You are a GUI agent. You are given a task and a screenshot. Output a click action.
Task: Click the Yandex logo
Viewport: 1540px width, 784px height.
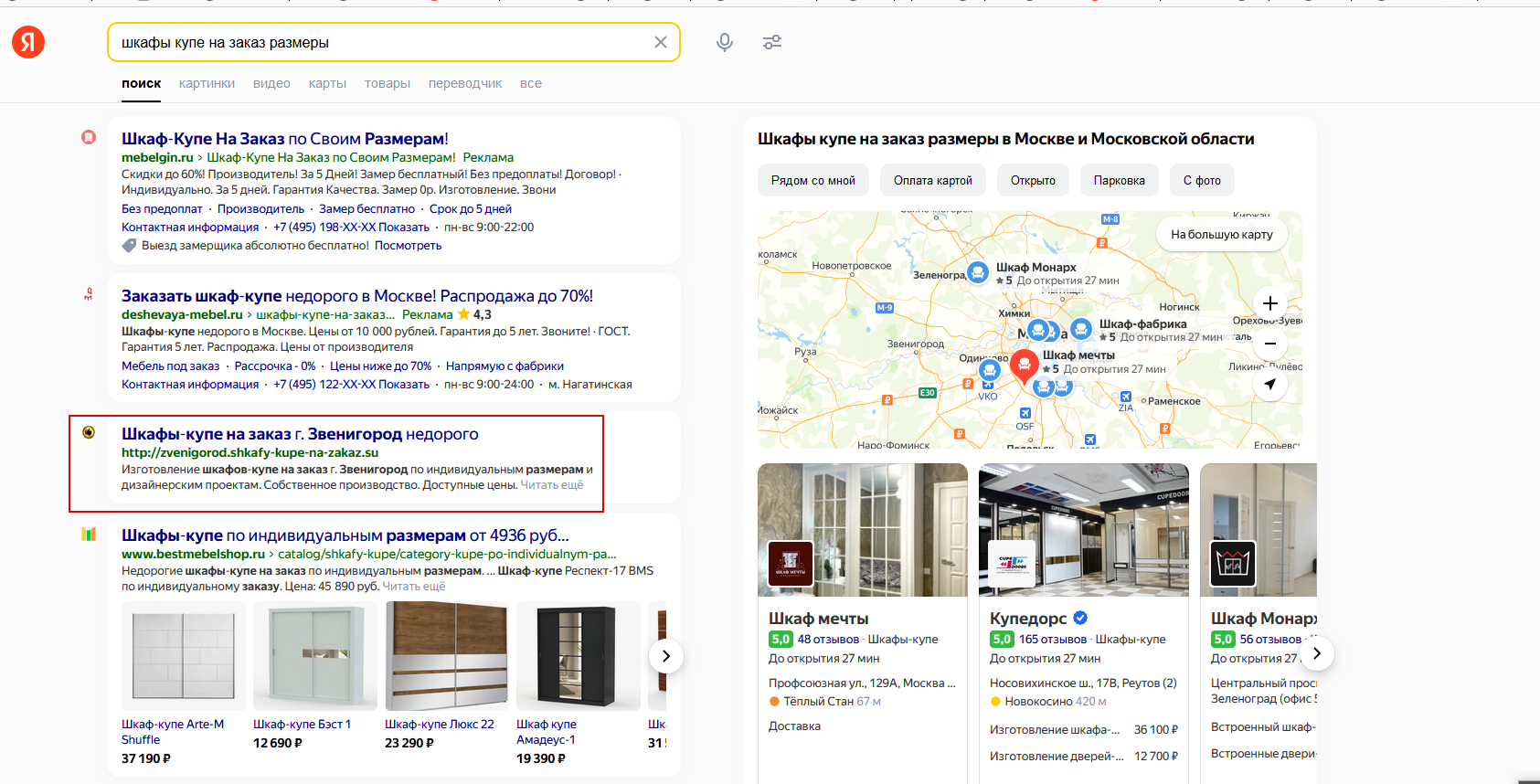(x=28, y=42)
